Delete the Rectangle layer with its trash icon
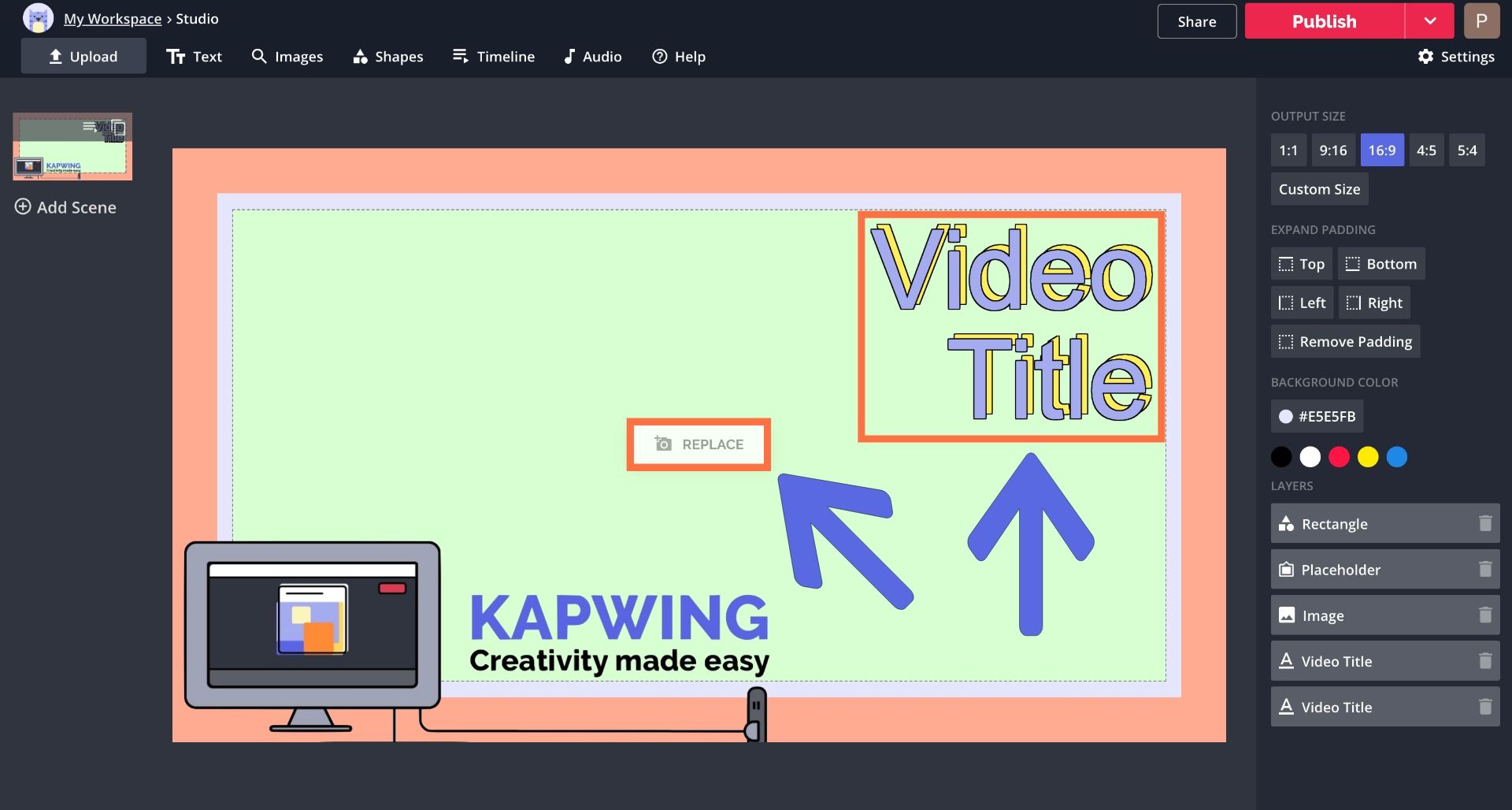 1485,523
